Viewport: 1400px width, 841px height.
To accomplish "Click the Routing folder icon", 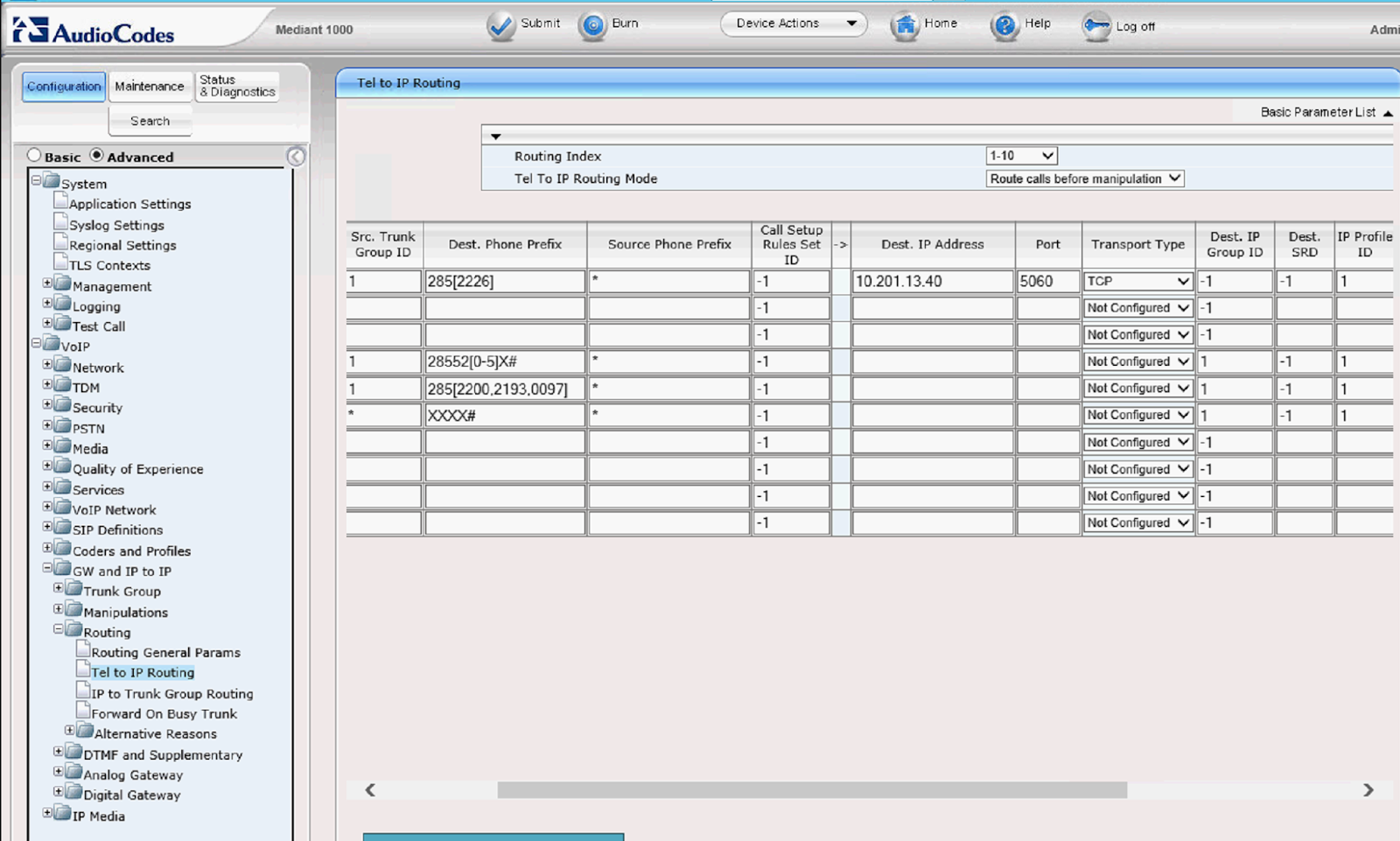I will [x=74, y=629].
